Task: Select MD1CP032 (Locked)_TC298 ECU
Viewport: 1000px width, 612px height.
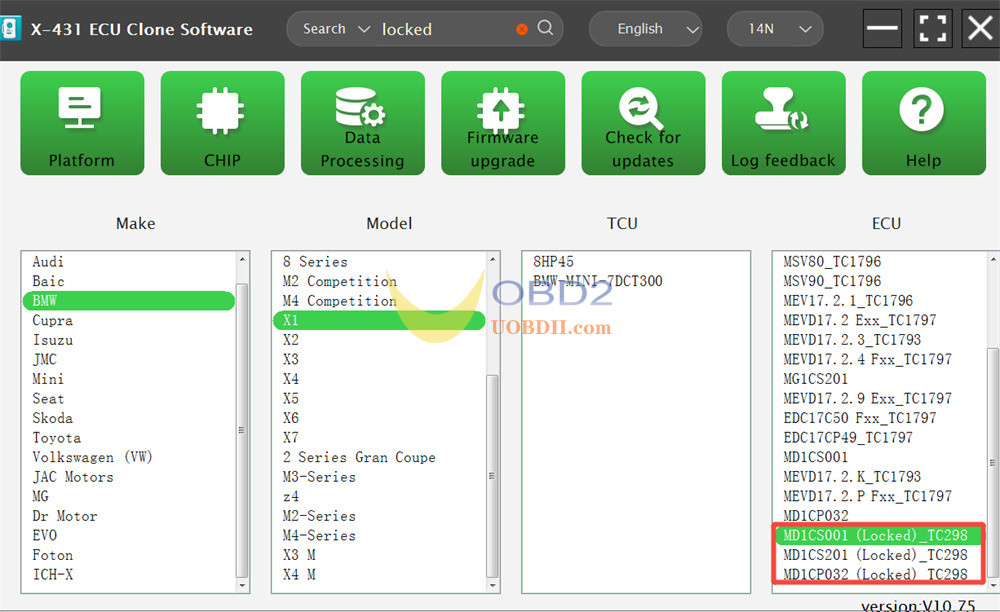Action: pos(875,575)
